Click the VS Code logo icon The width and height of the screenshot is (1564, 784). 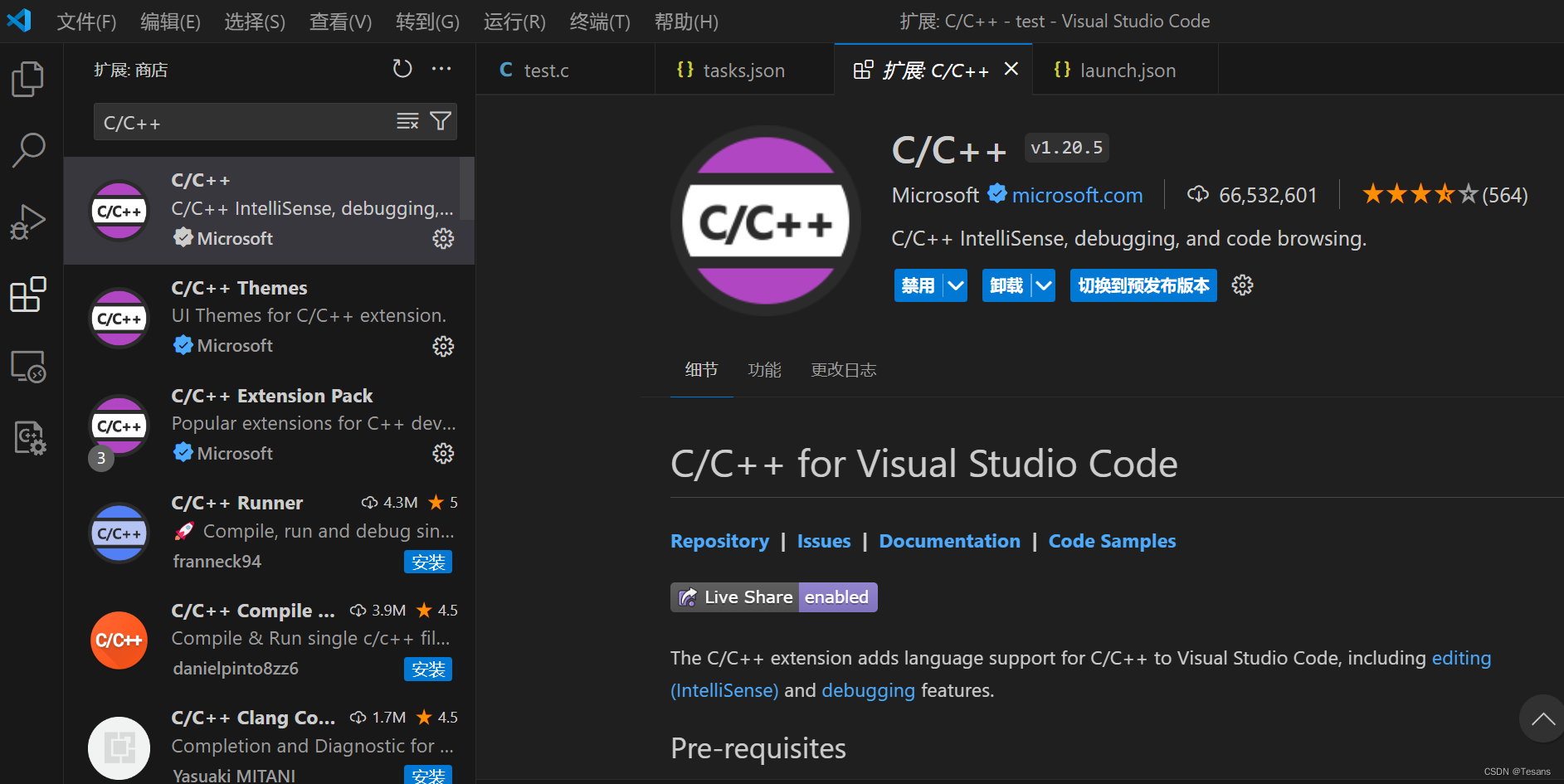(19, 20)
